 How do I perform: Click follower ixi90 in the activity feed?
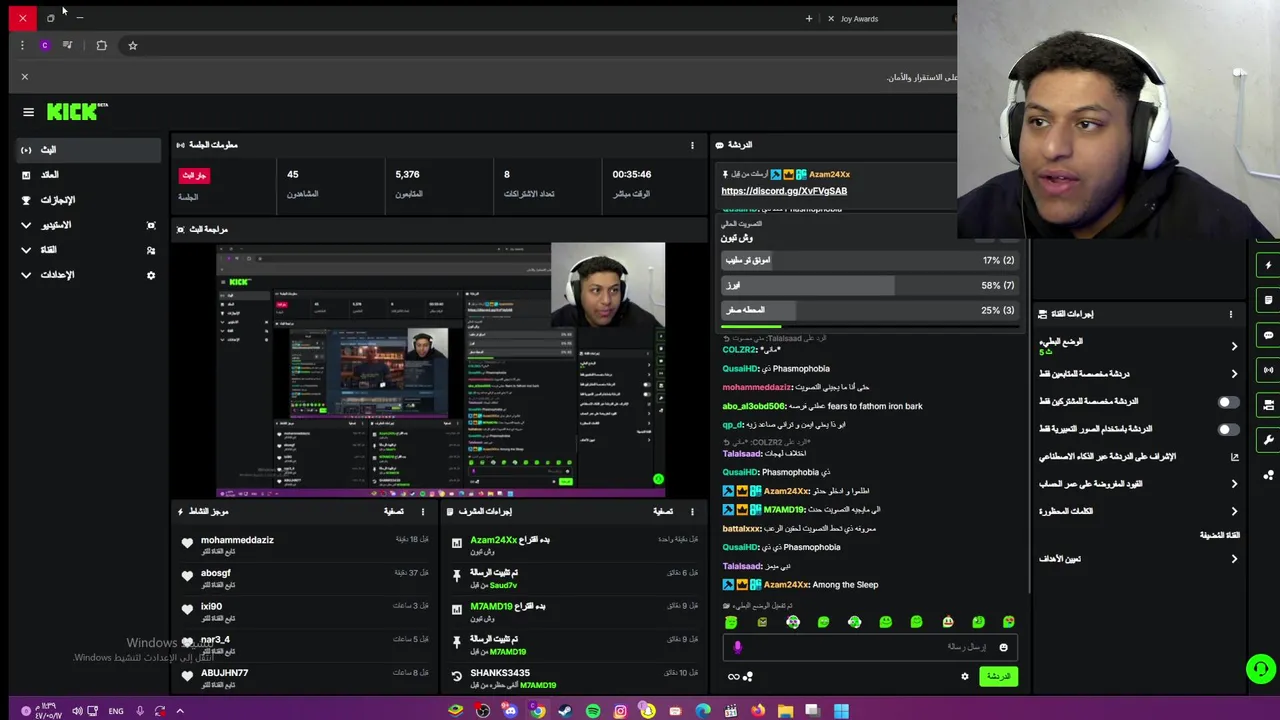(211, 606)
